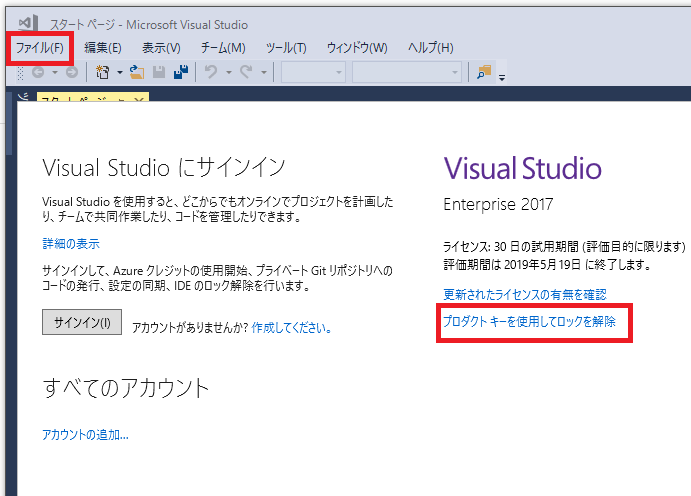Open the チーム(M) menu
This screenshot has width=691, height=496.
(x=223, y=48)
